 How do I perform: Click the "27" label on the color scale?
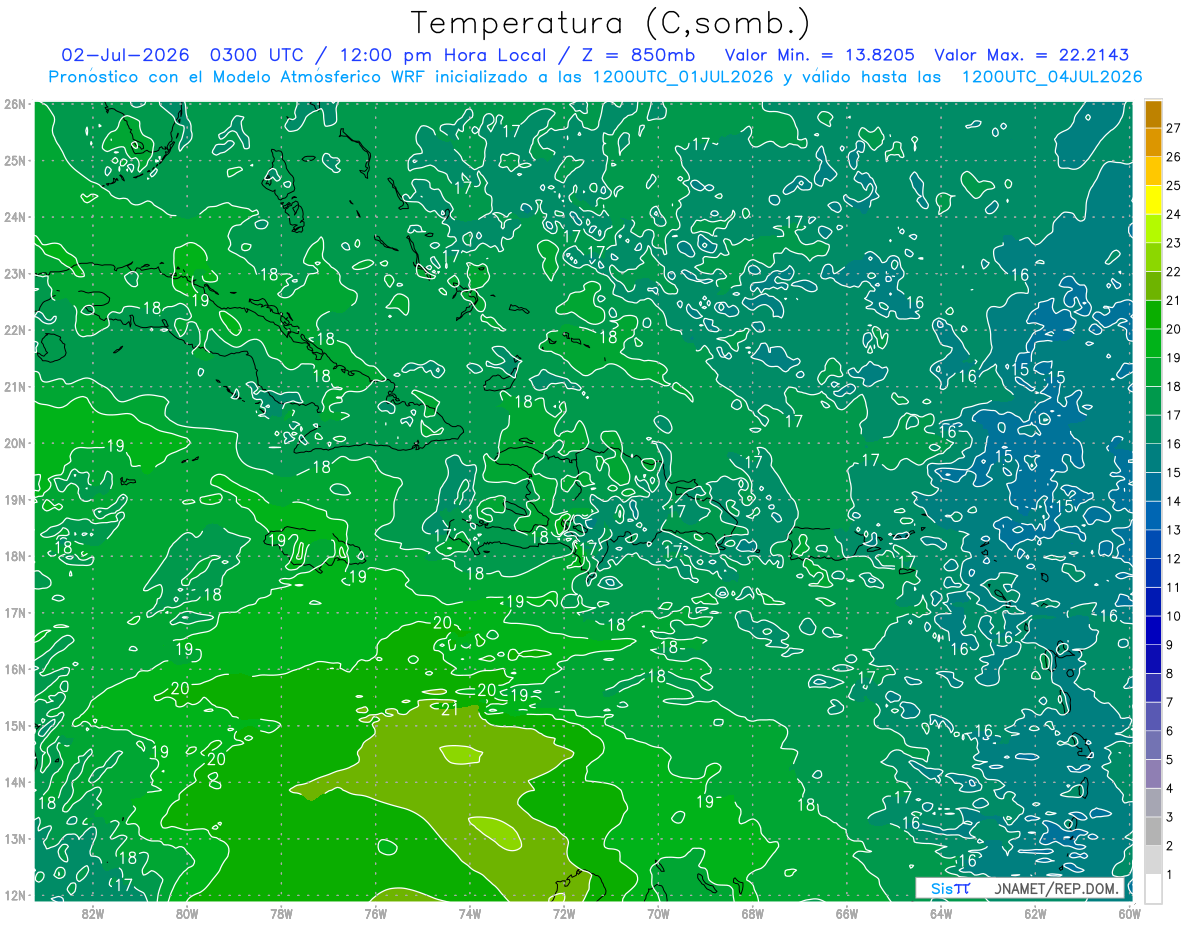pos(1174,128)
